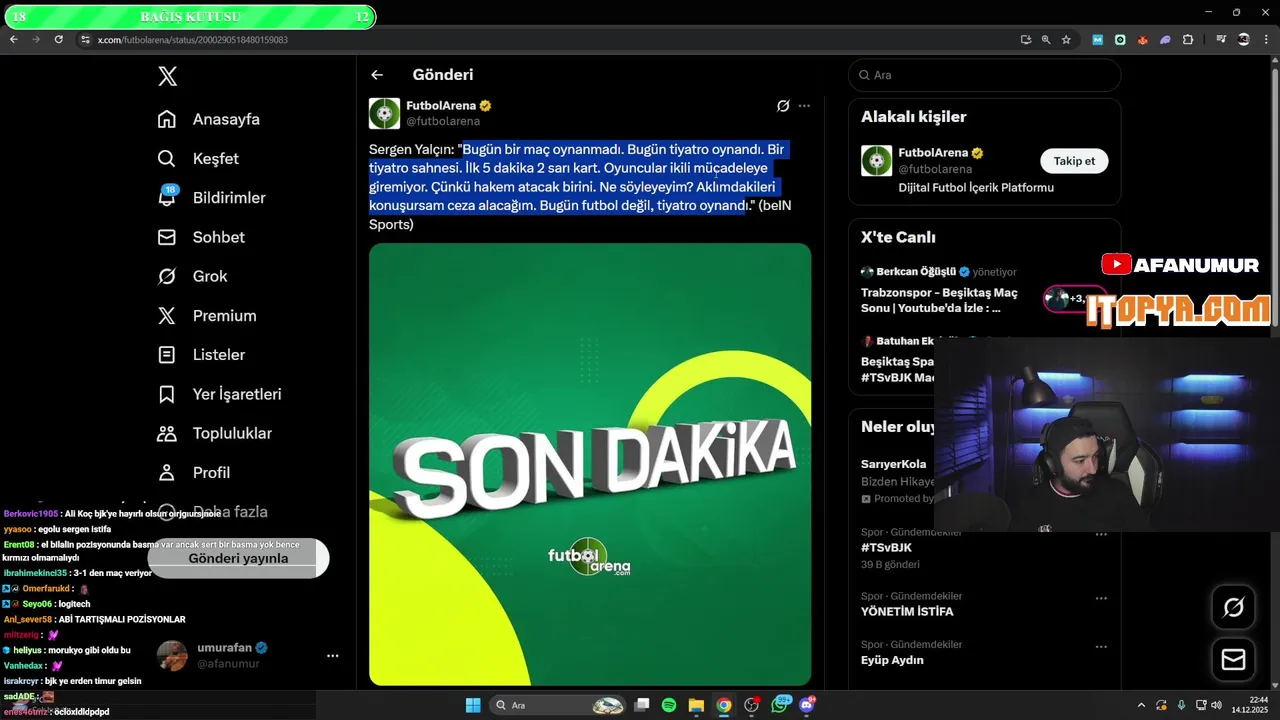Open the SarıyerKola promoted trend

(894, 464)
